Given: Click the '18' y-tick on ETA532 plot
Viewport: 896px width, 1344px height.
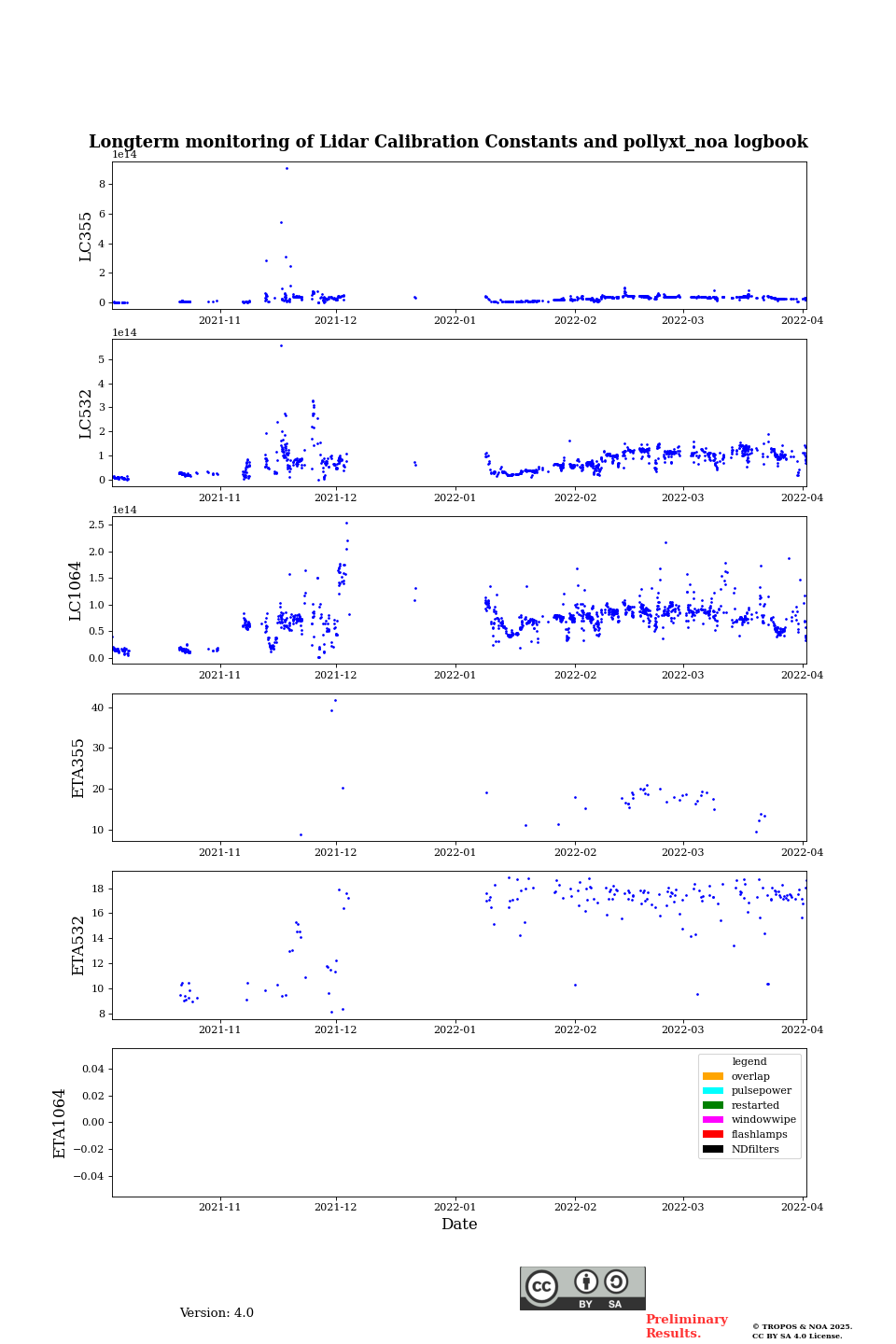Looking at the screenshot, I should 98,889.
